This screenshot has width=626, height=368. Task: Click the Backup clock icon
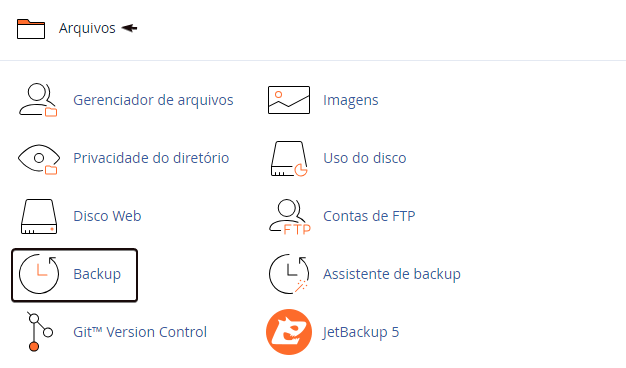pyautogui.click(x=39, y=274)
